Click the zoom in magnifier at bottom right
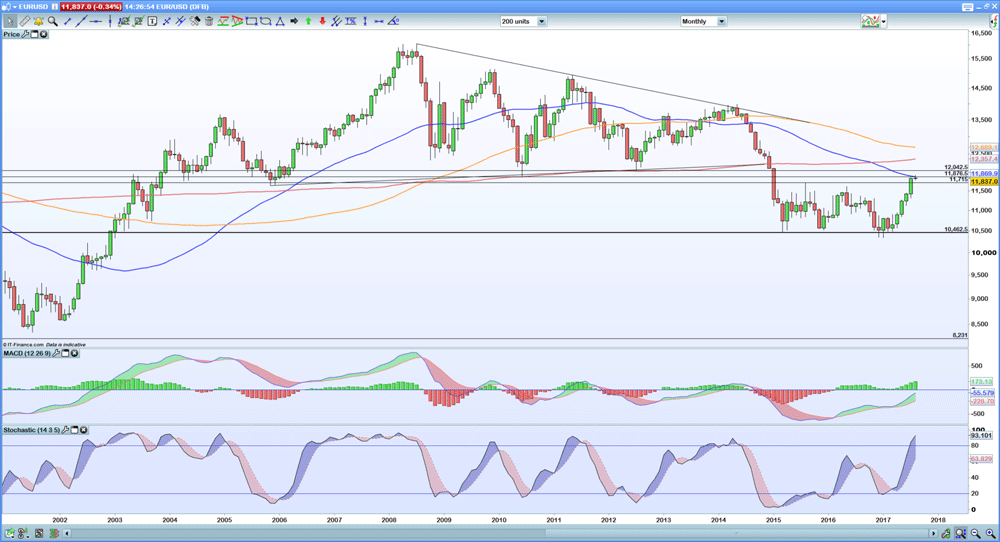This screenshot has height=542, width=1000. pos(990,533)
